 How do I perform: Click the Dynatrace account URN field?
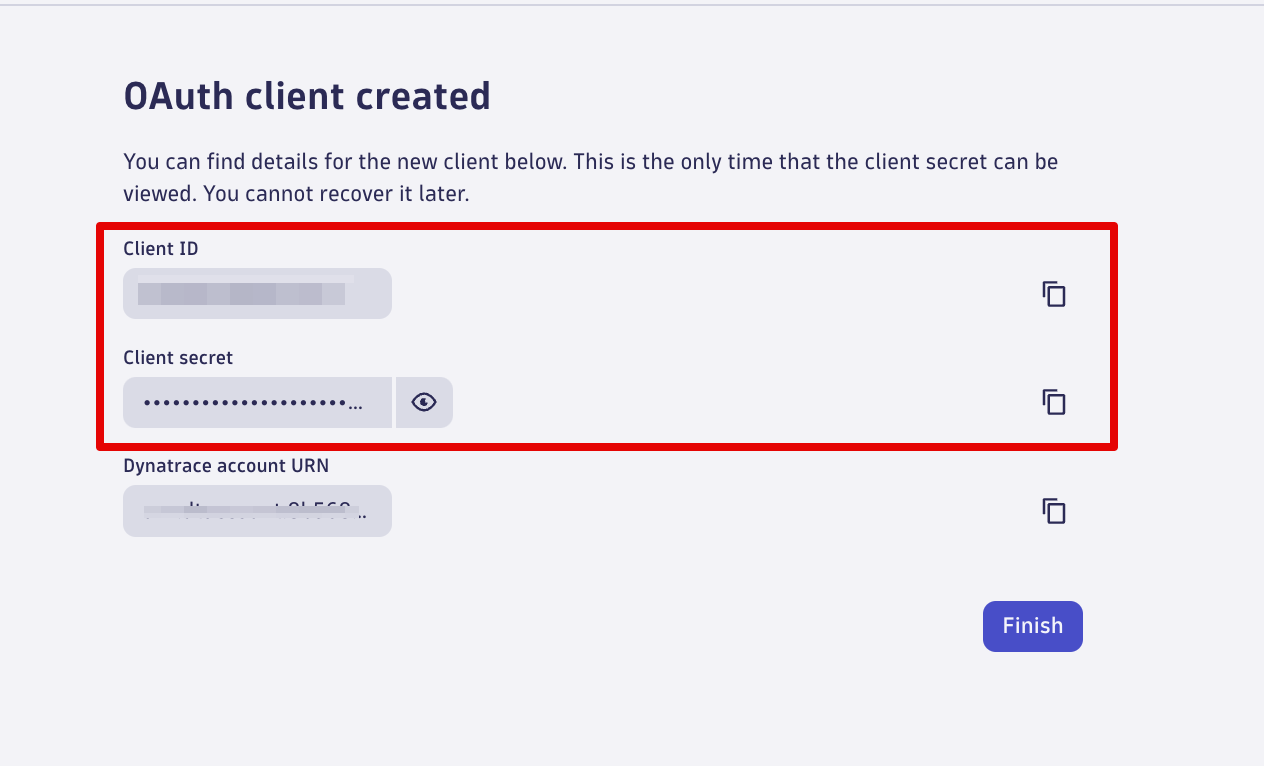pos(257,511)
